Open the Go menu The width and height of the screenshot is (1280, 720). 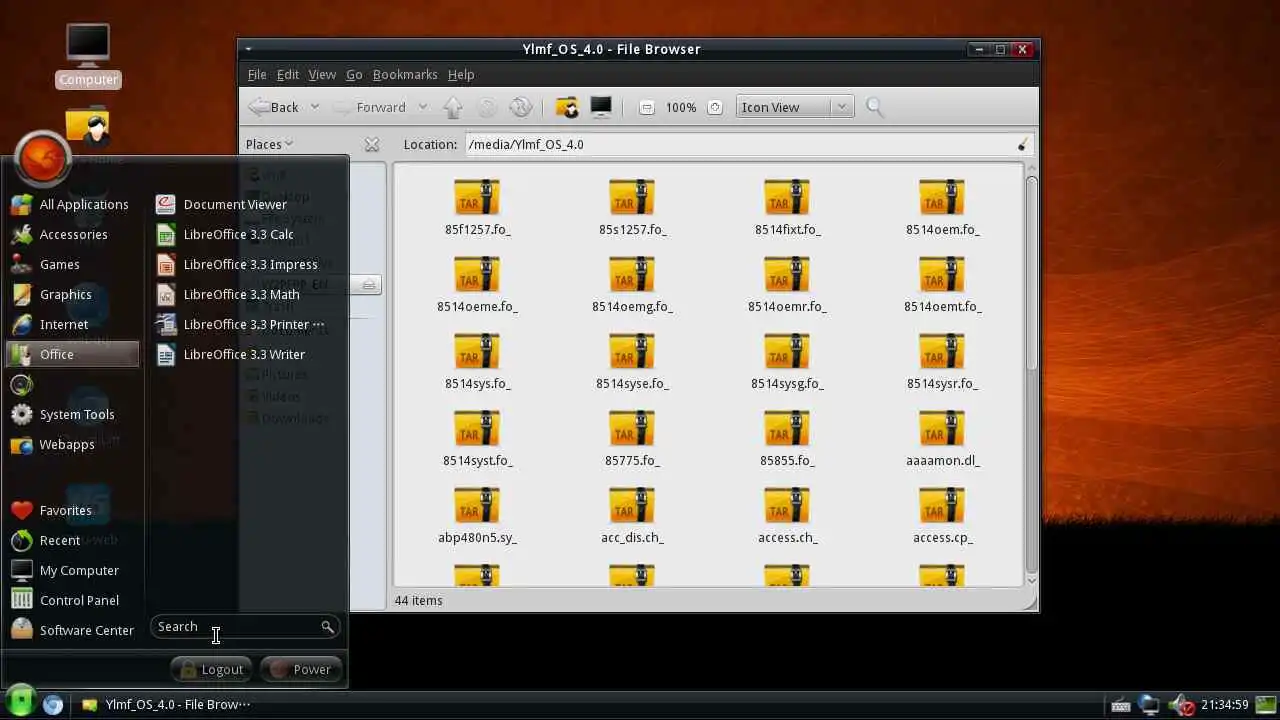(354, 75)
